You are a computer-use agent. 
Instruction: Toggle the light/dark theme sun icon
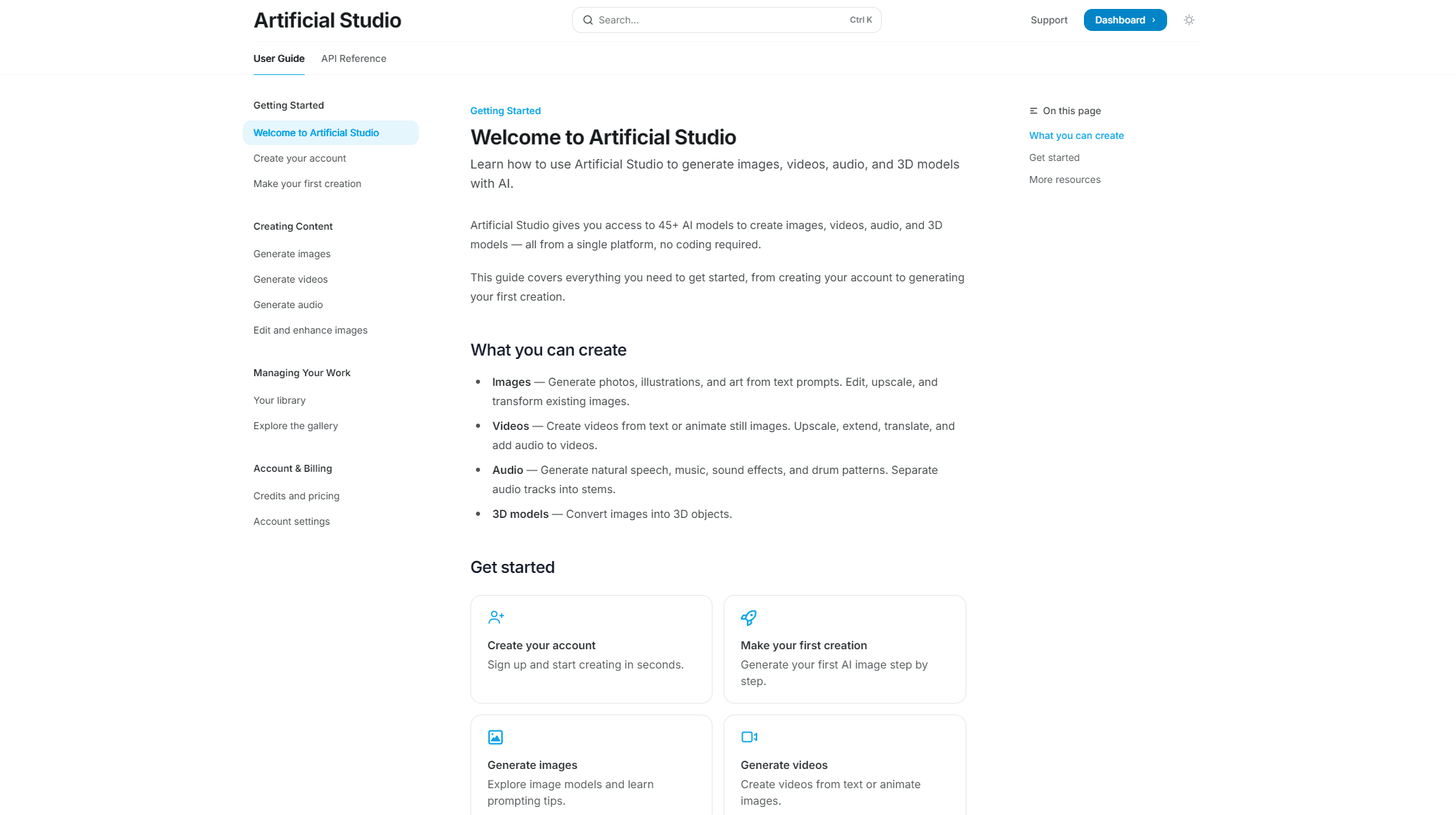click(x=1188, y=20)
